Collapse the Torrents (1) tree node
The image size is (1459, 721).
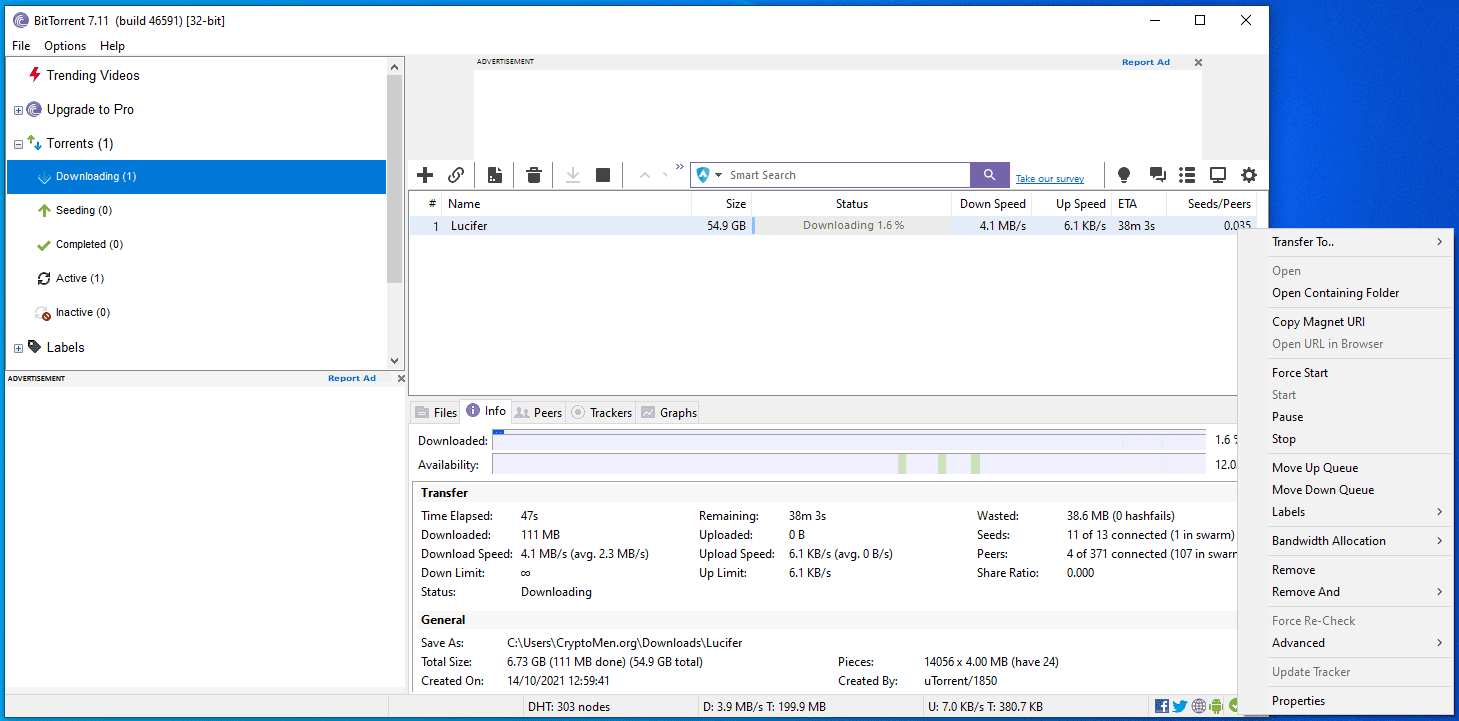tap(18, 144)
